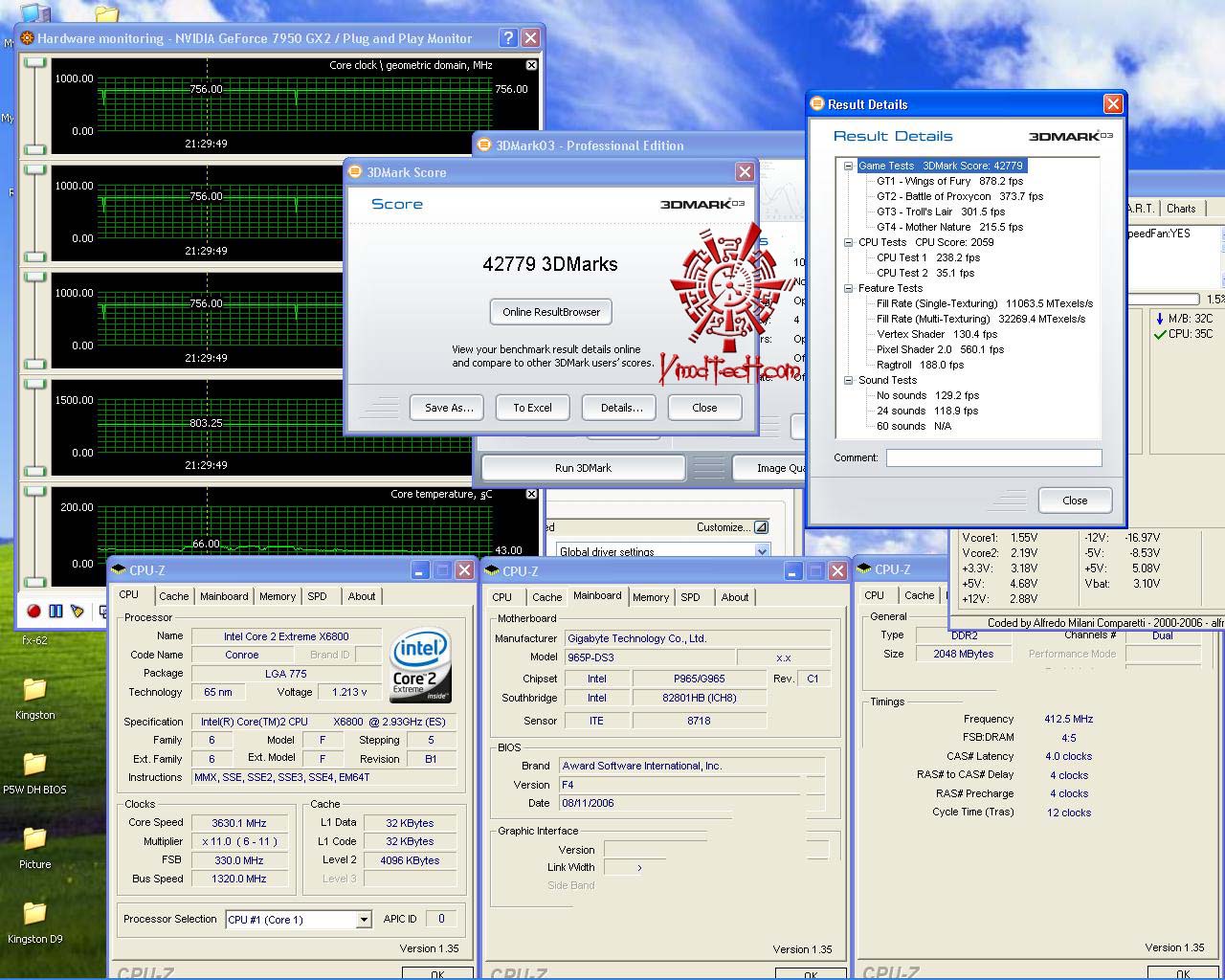
Task: Open the SPD tab in first CPU-Z
Action: coord(317,596)
